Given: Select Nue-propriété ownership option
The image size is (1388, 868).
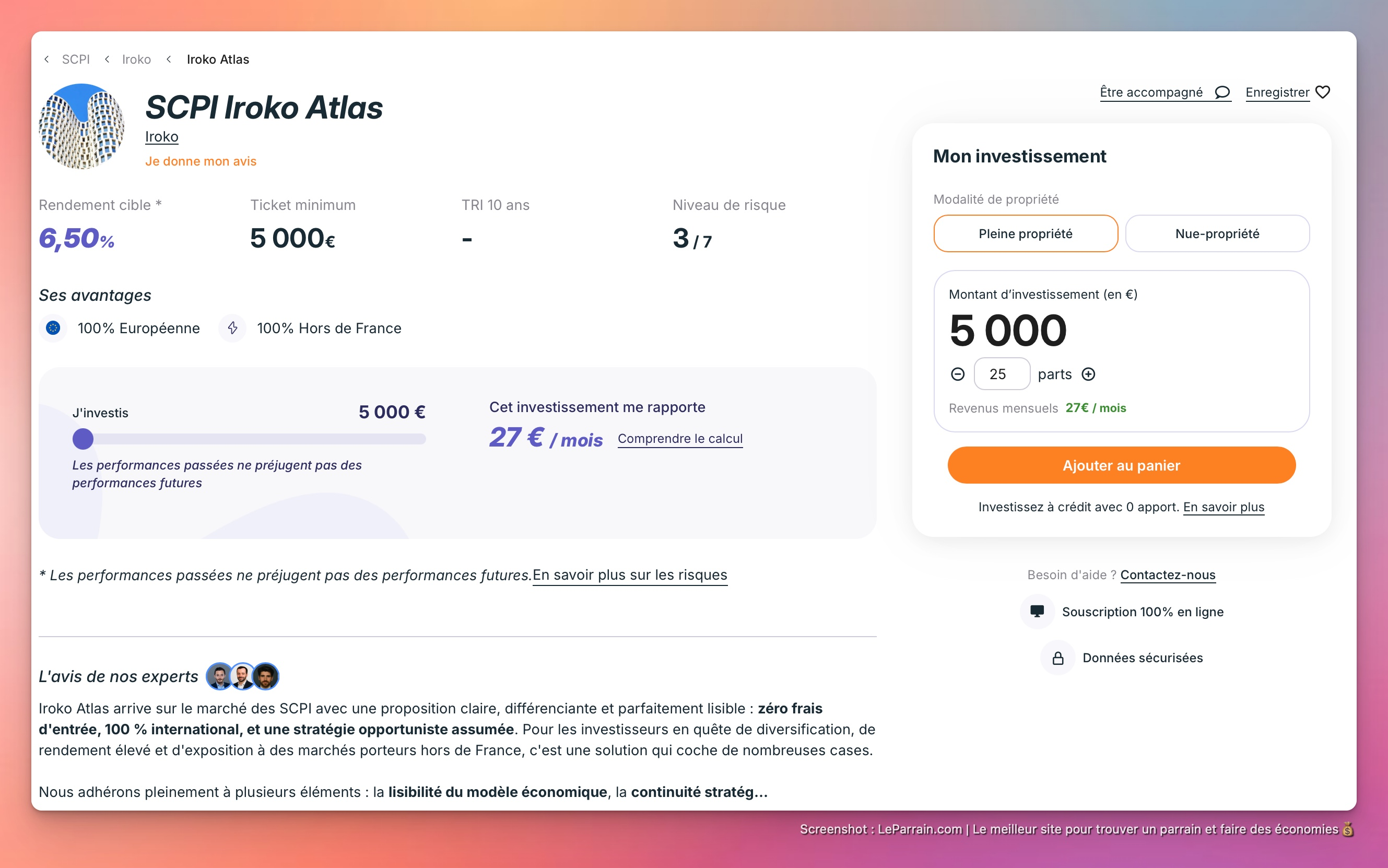Looking at the screenshot, I should (x=1217, y=233).
